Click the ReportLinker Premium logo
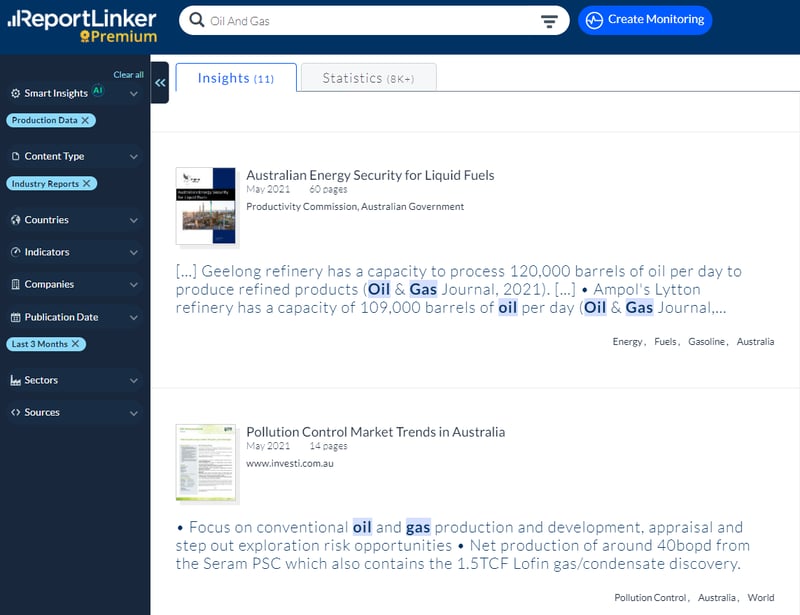The width and height of the screenshot is (800, 615). pos(82,26)
